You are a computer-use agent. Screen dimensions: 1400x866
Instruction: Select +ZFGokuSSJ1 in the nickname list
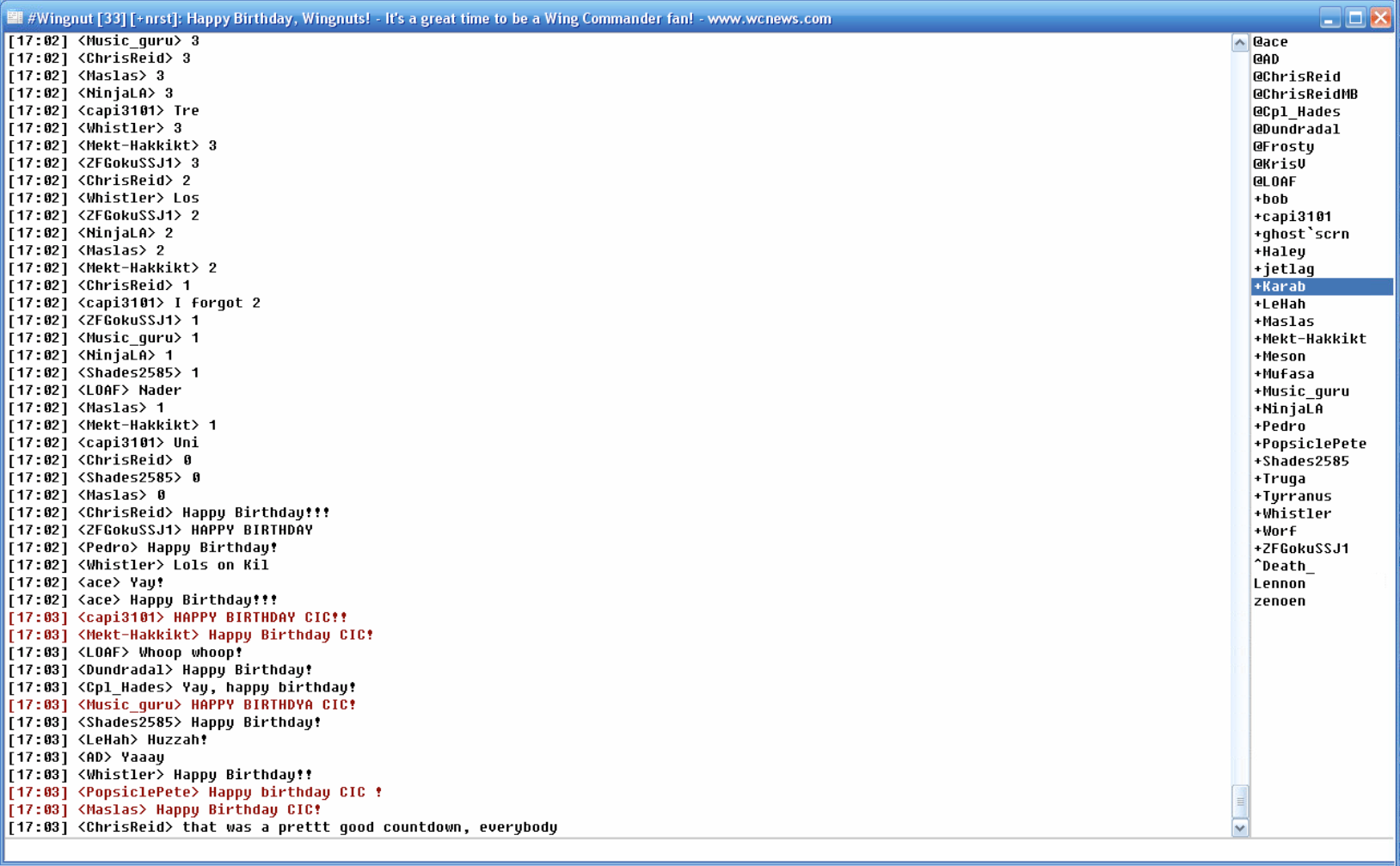[1301, 549]
